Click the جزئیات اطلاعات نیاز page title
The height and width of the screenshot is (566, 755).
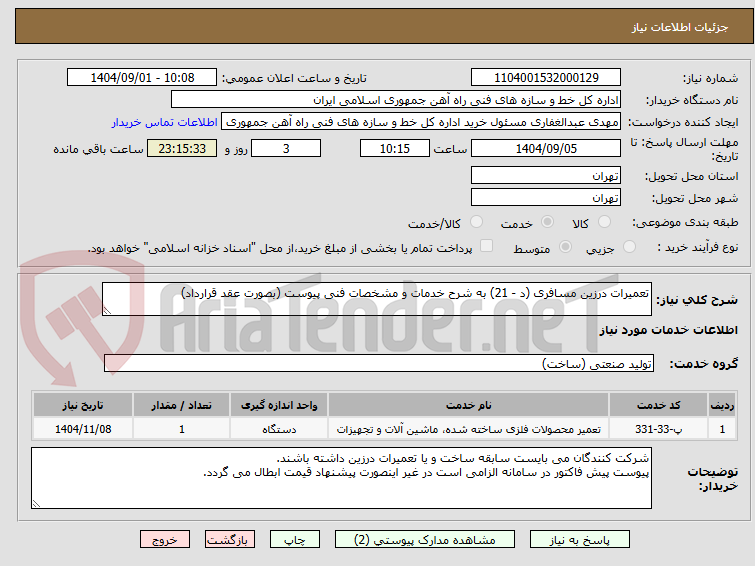click(680, 27)
